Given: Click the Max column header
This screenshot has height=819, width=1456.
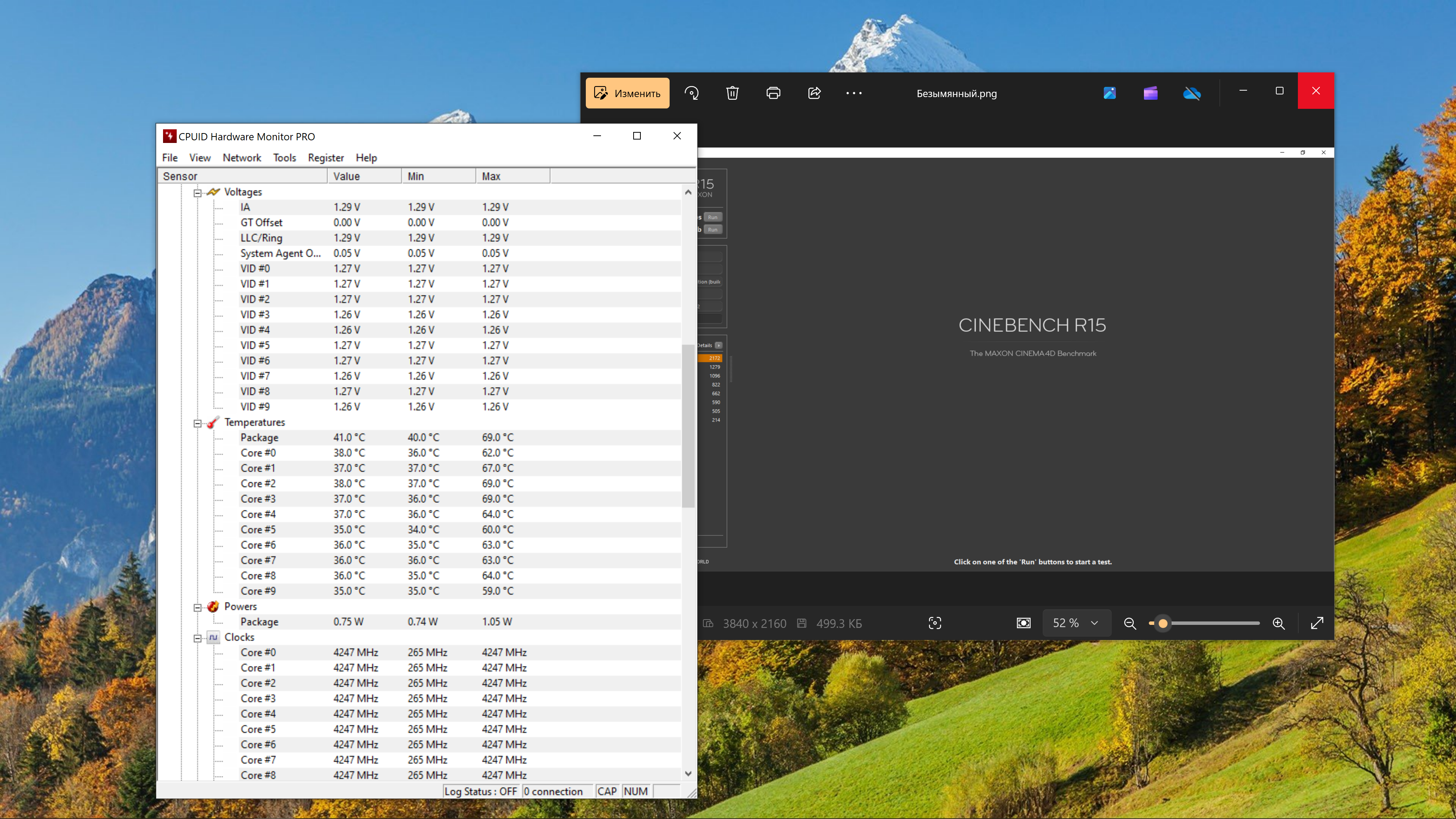Looking at the screenshot, I should pos(512,176).
